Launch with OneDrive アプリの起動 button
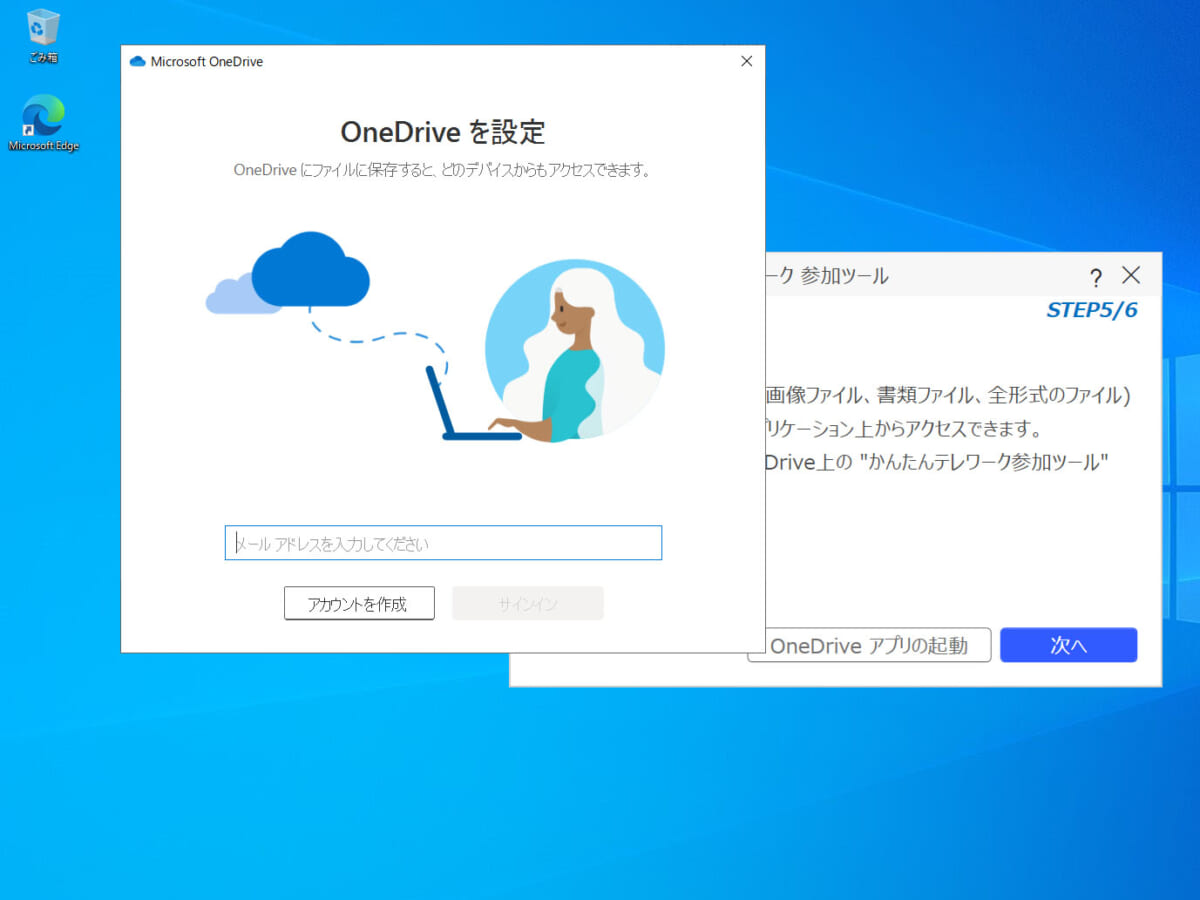 pos(868,645)
